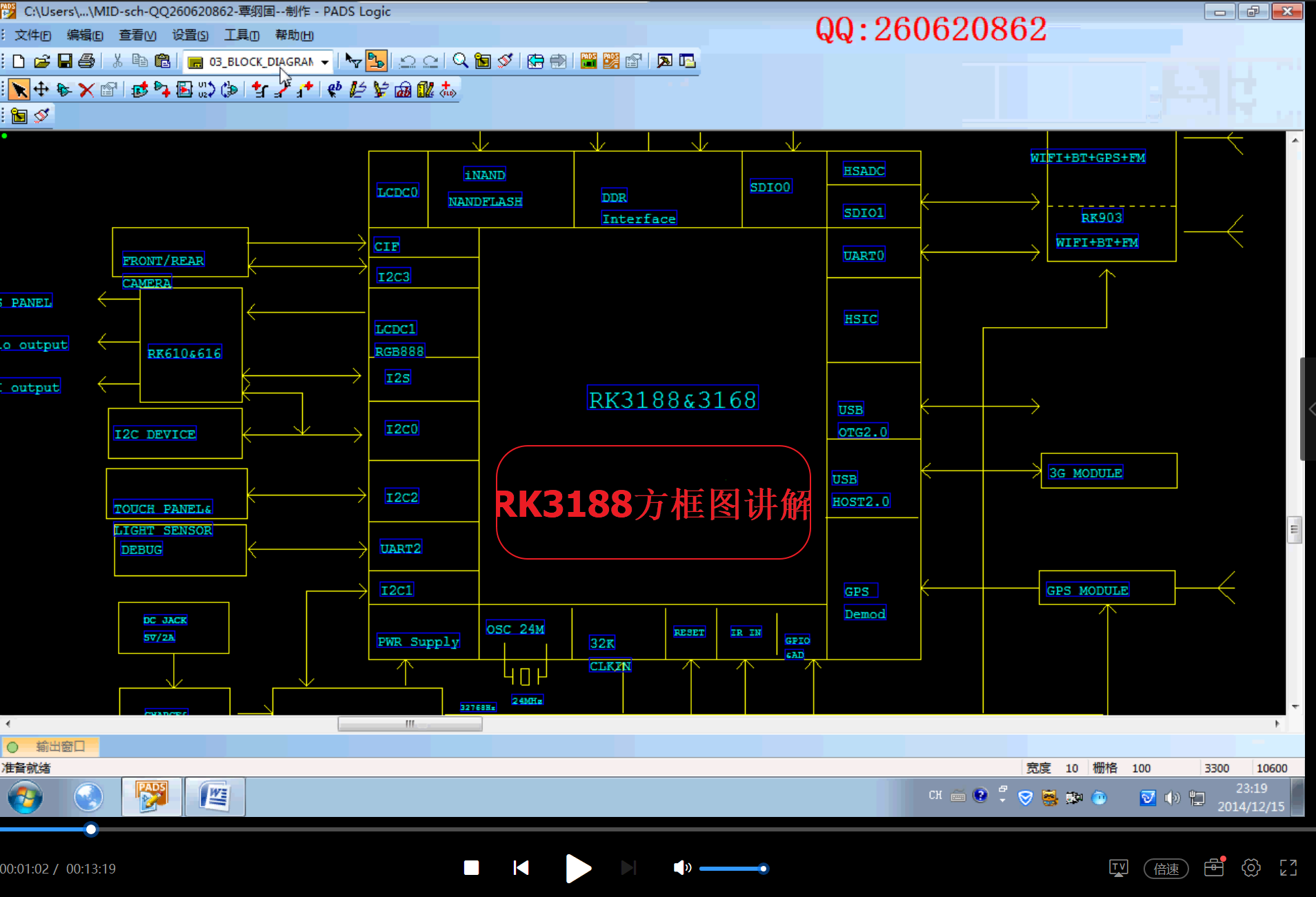This screenshot has width=1316, height=897.
Task: Choose the Select arrow tool
Action: pyautogui.click(x=19, y=90)
